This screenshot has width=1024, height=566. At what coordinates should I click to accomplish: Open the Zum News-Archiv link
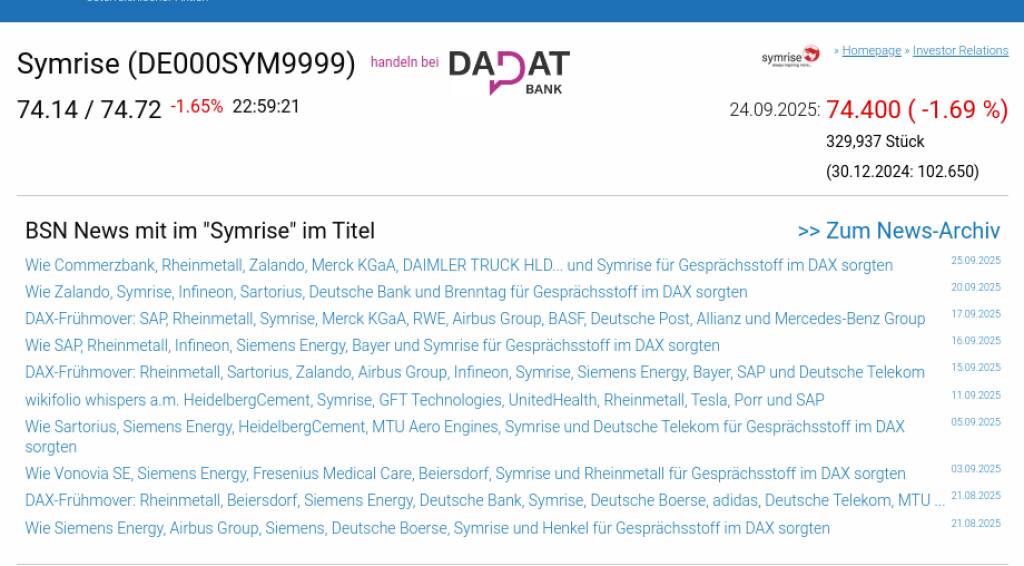(898, 231)
